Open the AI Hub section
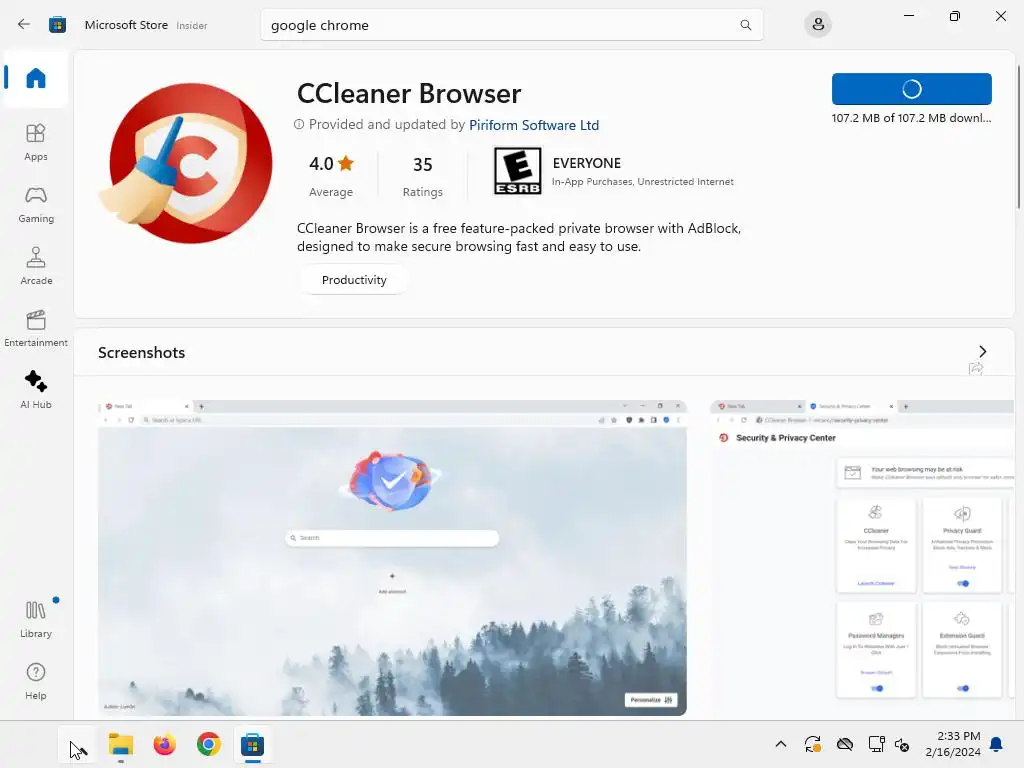This screenshot has height=768, width=1024. coord(36,390)
